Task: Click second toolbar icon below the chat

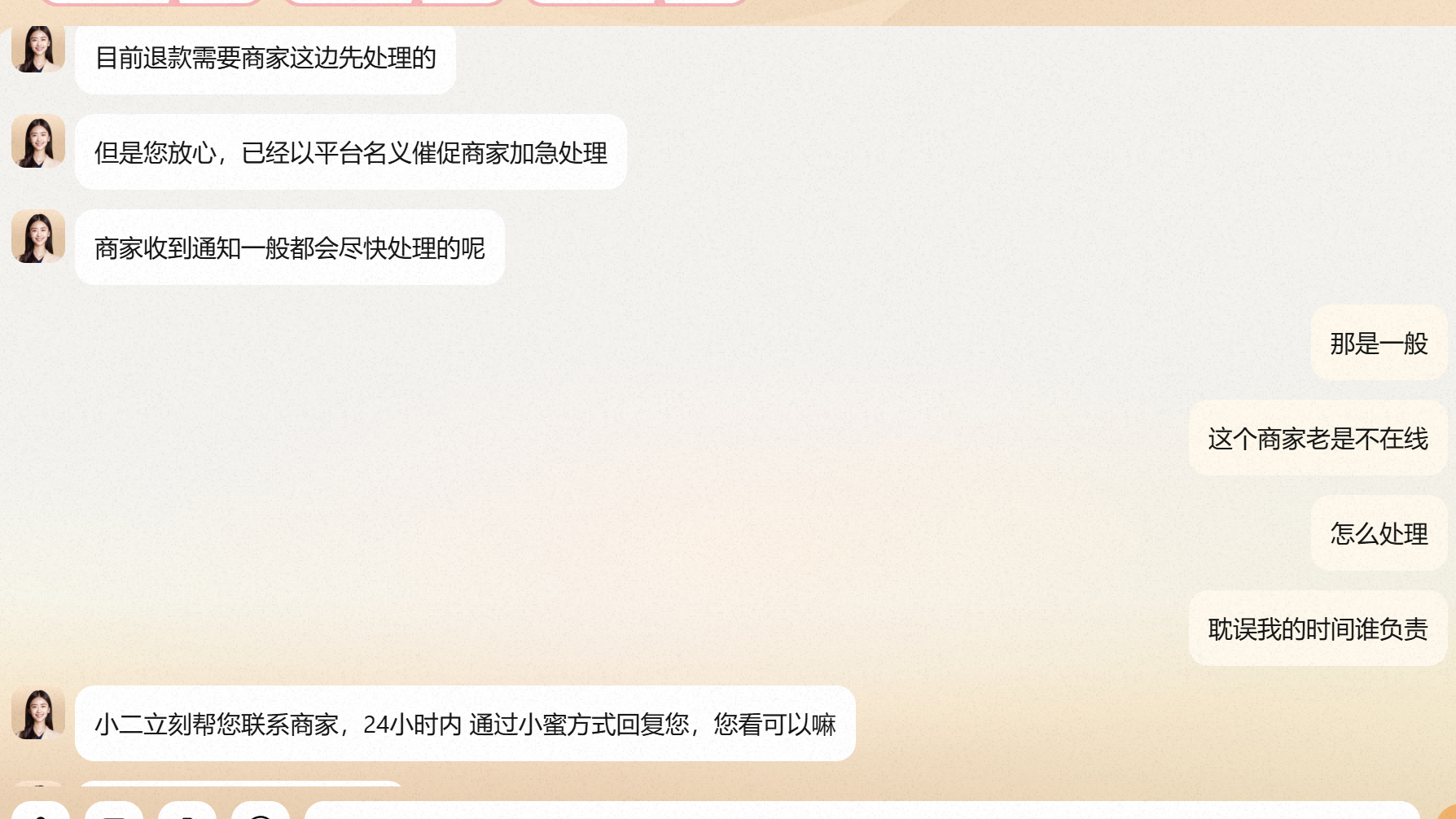Action: (x=114, y=810)
